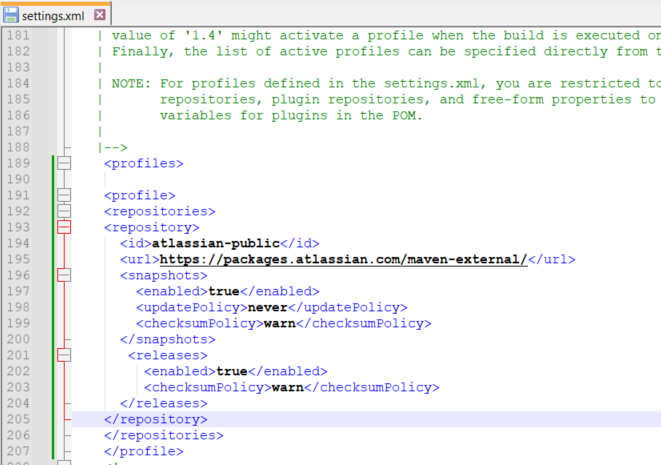Collapse the <repositories> fold on line 192

(x=64, y=211)
